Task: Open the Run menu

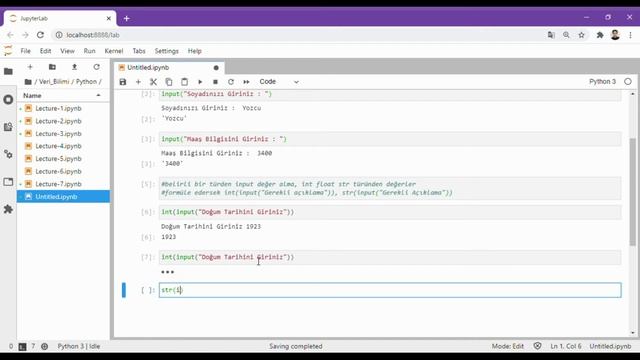Action: (89, 51)
